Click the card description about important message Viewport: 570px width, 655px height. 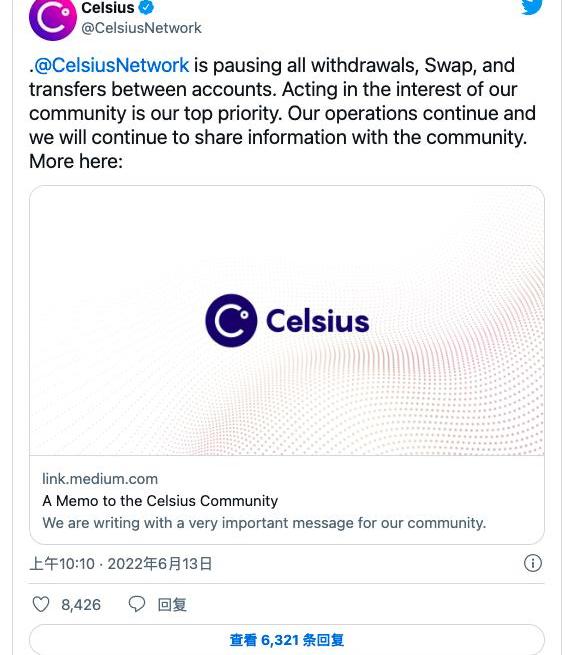pos(264,523)
